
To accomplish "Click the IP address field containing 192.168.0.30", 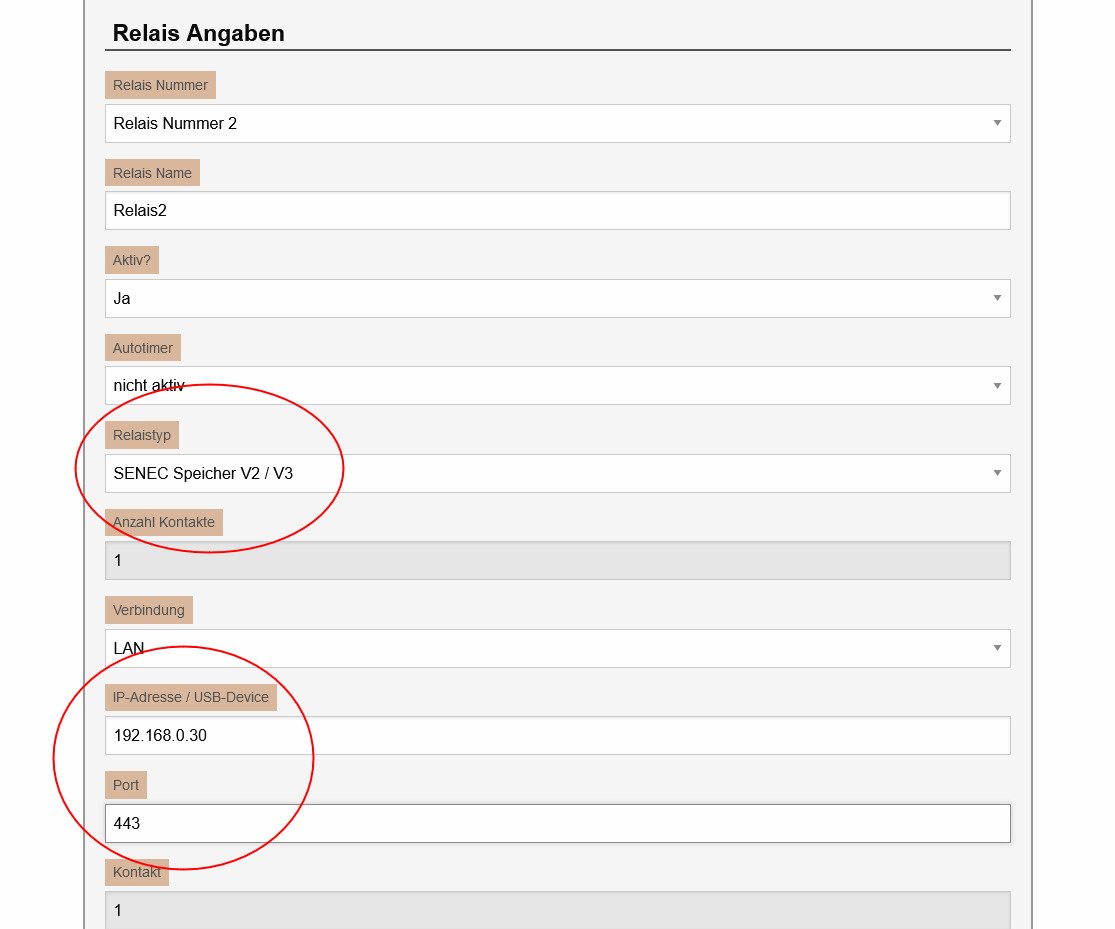I will coord(557,736).
